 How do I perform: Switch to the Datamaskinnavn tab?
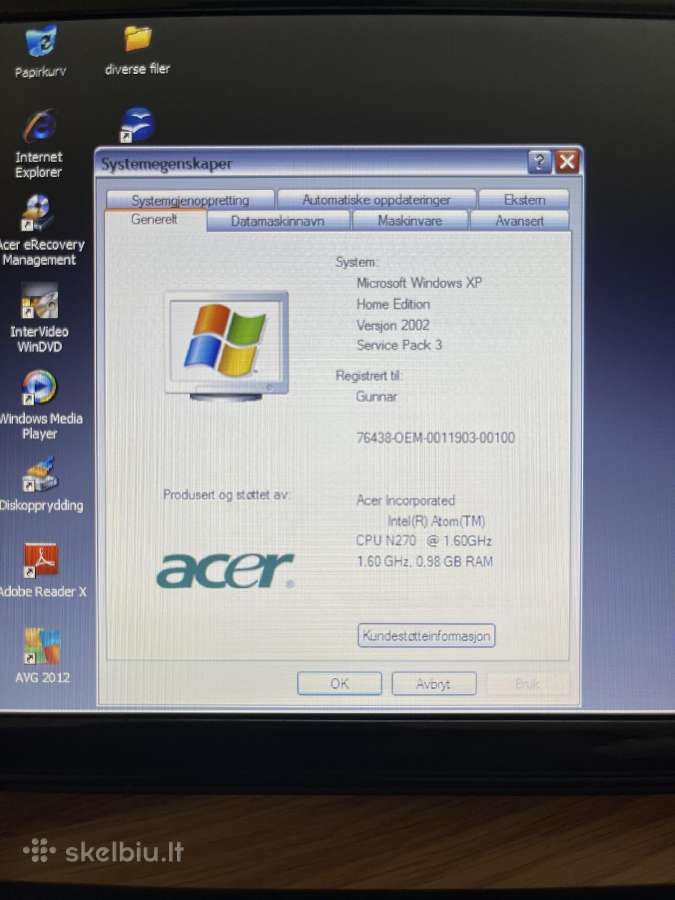[278, 221]
